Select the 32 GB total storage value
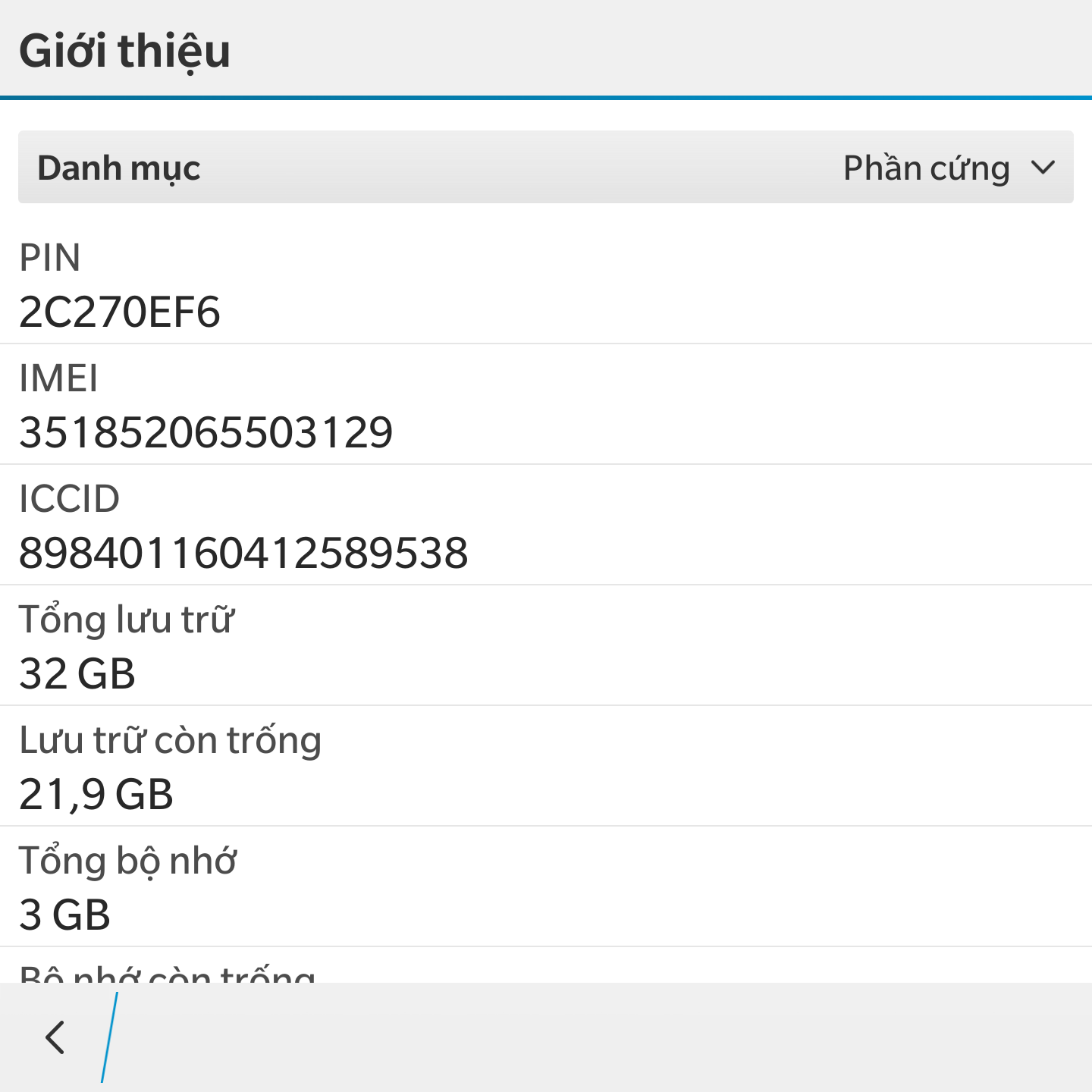This screenshot has height=1092, width=1092. pyautogui.click(x=77, y=674)
